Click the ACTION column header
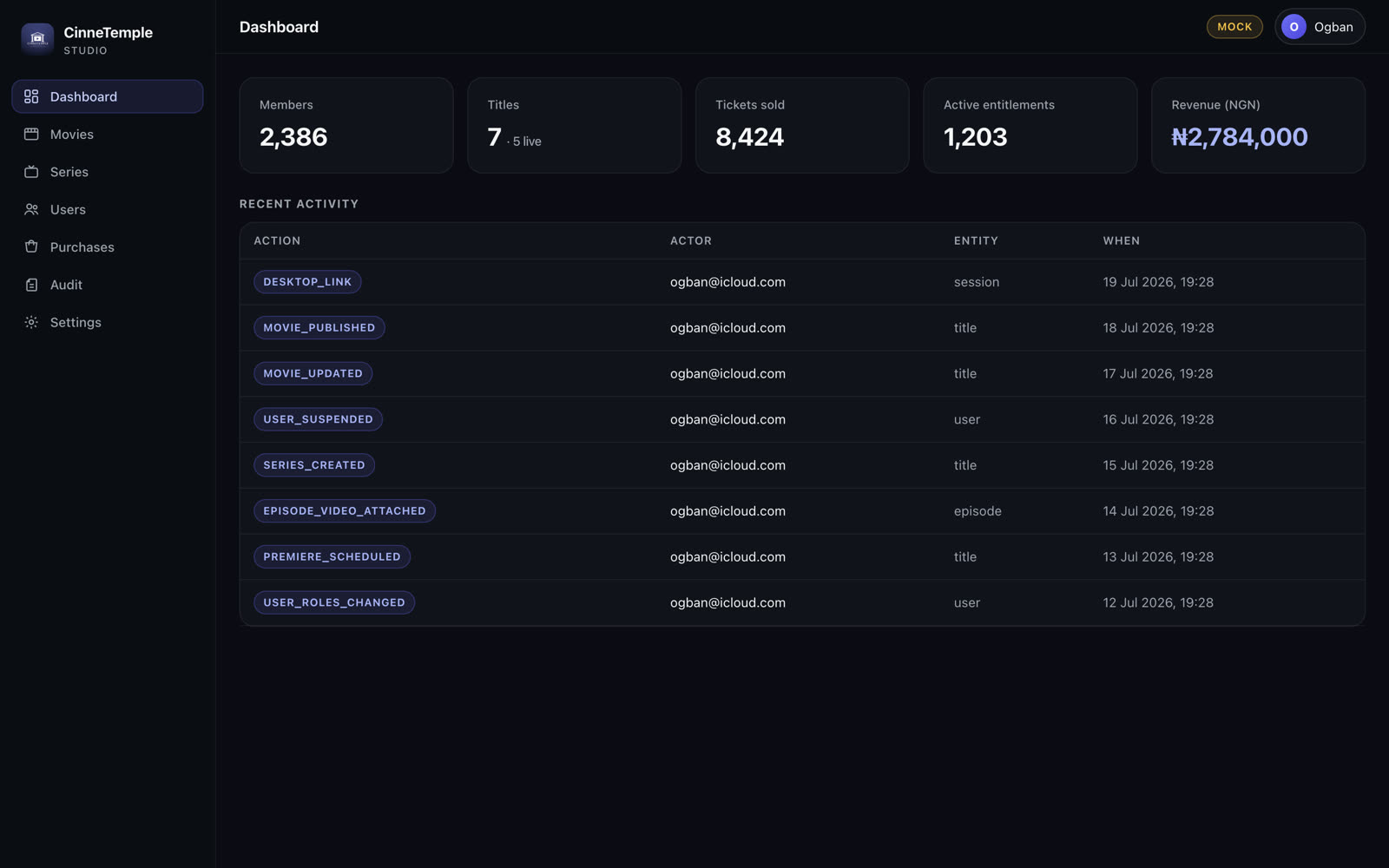 [x=277, y=240]
